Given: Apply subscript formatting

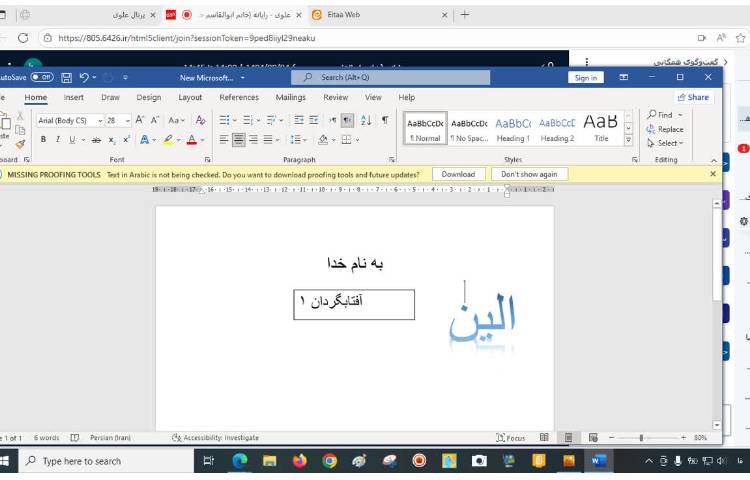Looking at the screenshot, I should pyautogui.click(x=111, y=140).
